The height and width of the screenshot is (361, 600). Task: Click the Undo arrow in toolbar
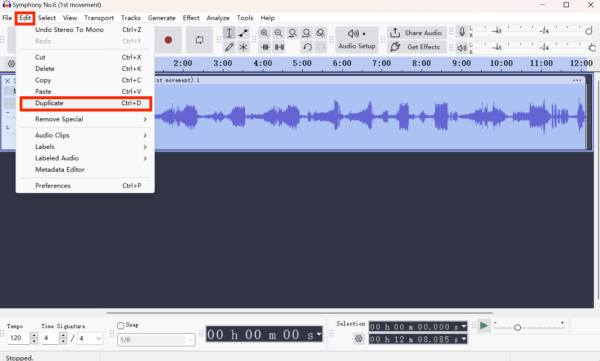307,47
